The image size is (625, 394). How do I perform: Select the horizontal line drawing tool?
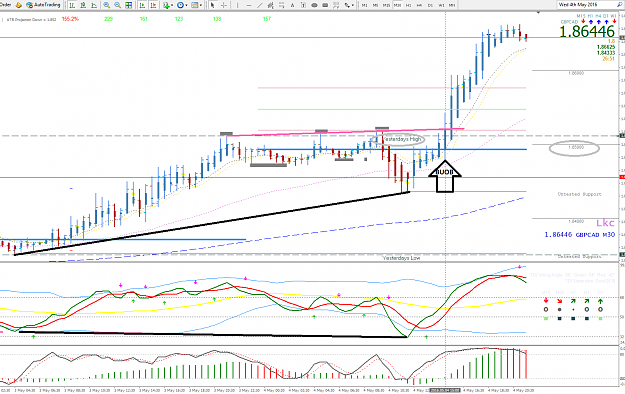click(x=249, y=5)
